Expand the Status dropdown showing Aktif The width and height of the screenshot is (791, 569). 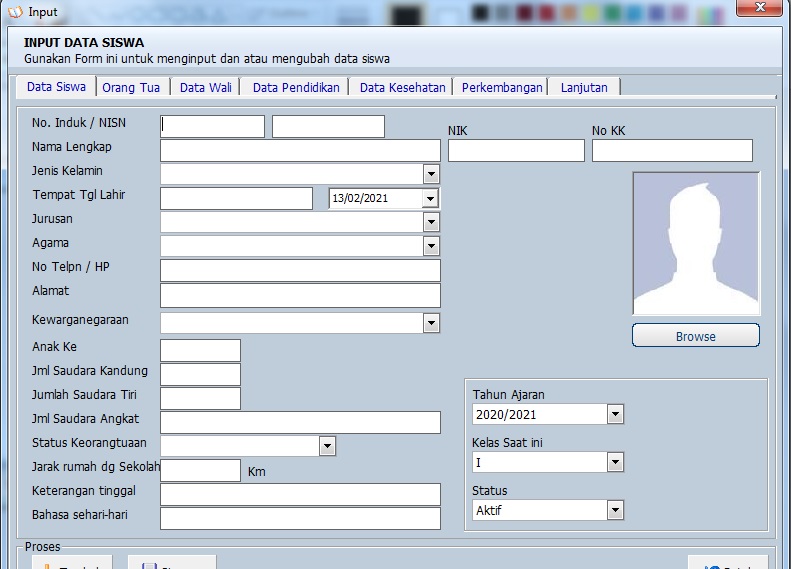coord(615,510)
